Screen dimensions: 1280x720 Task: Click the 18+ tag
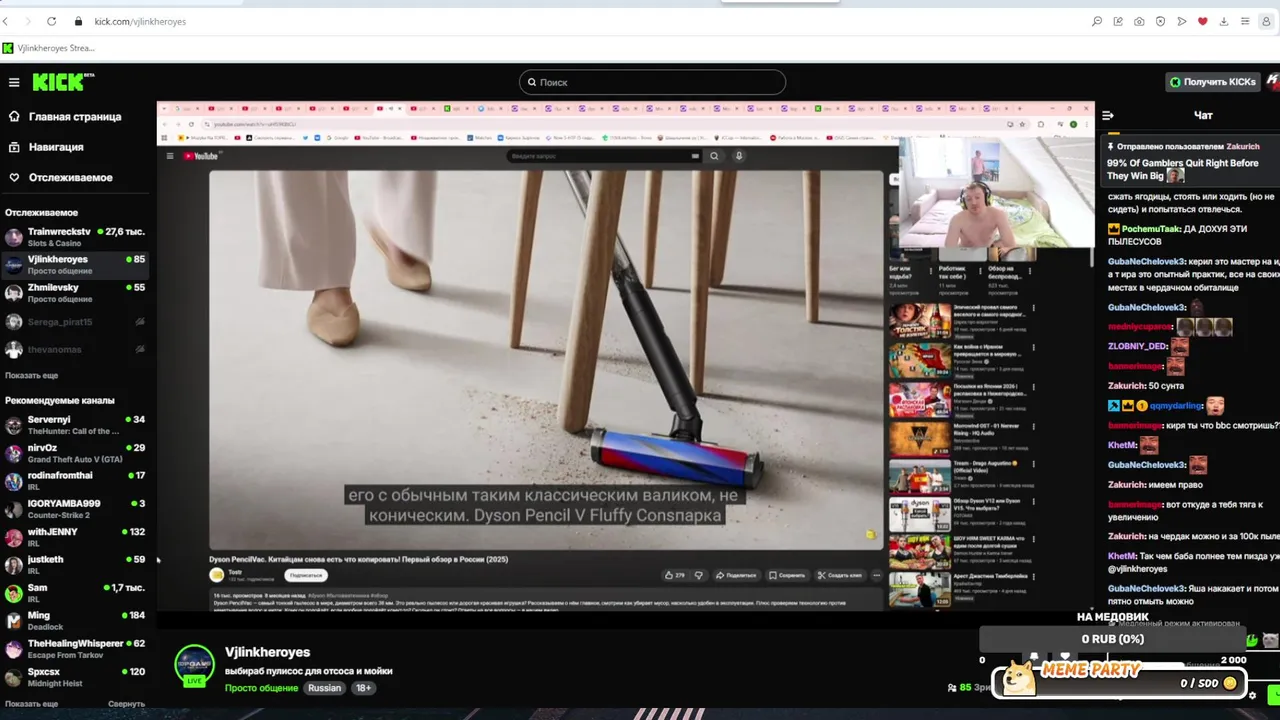(x=363, y=688)
